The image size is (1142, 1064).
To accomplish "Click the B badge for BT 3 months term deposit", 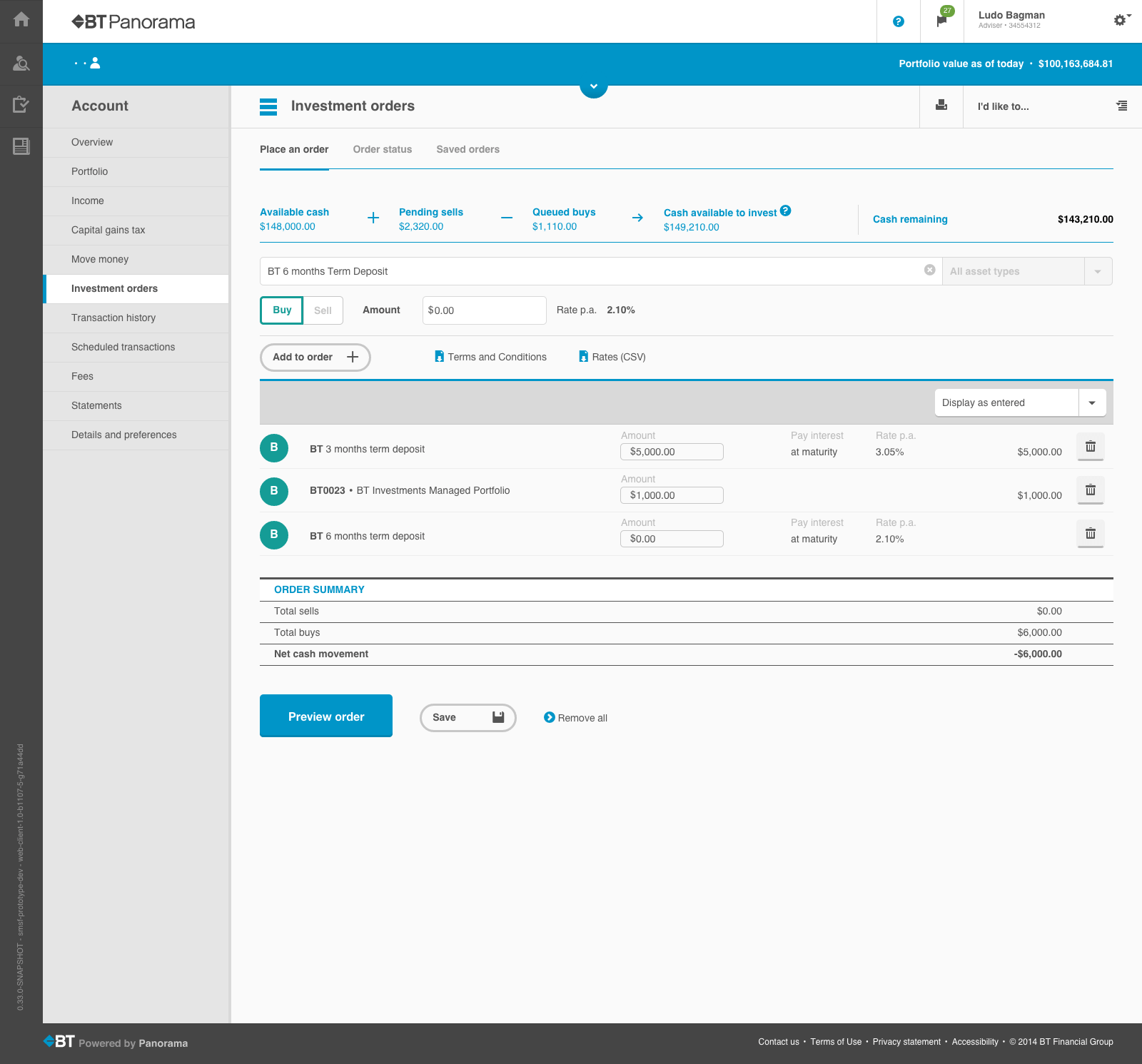I will tap(274, 447).
